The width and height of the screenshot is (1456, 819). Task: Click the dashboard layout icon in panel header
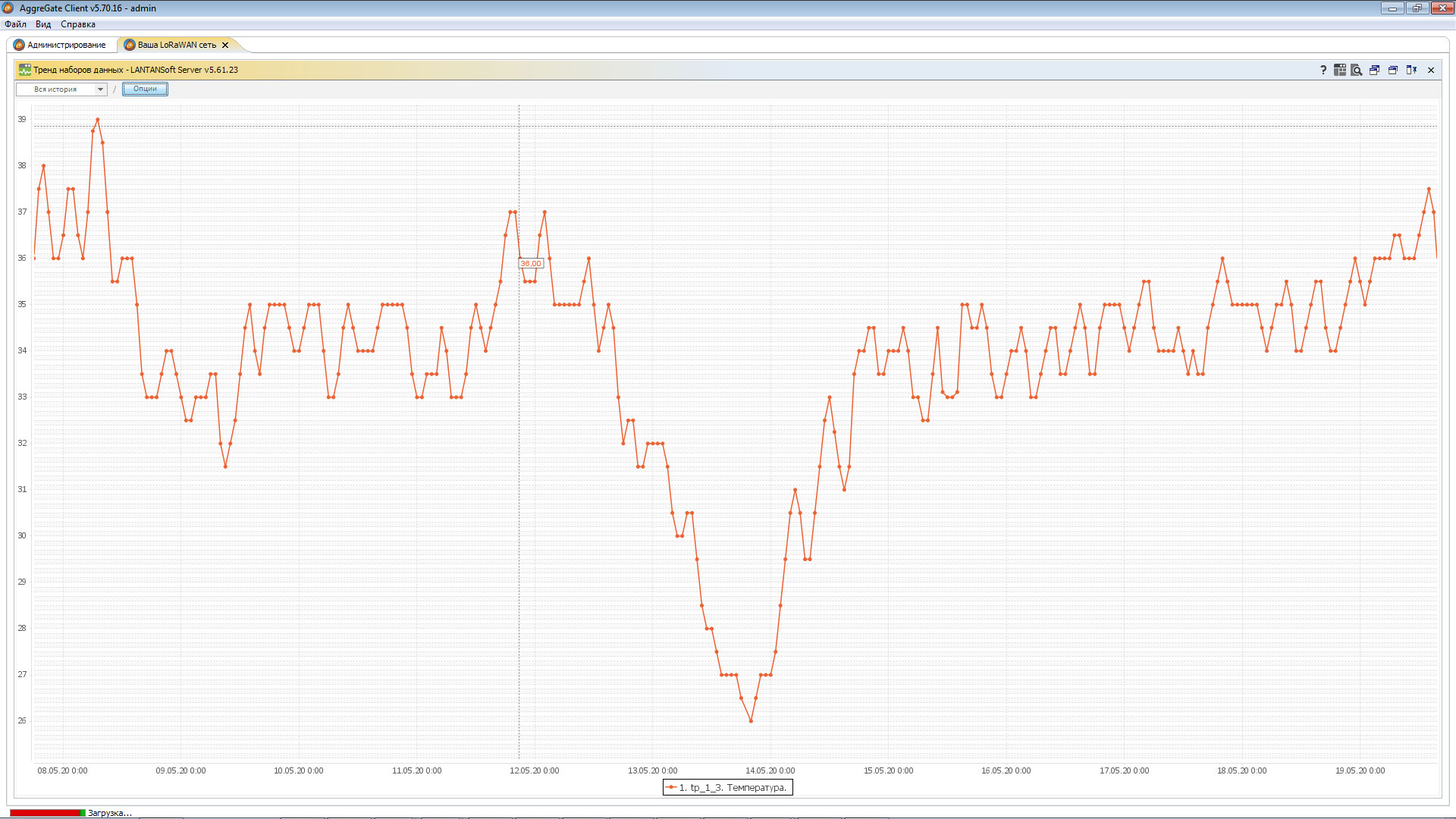pyautogui.click(x=1340, y=70)
